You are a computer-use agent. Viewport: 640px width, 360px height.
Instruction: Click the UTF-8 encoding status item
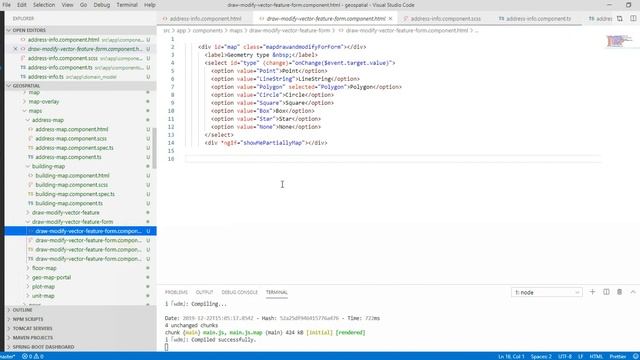pyautogui.click(x=565, y=356)
